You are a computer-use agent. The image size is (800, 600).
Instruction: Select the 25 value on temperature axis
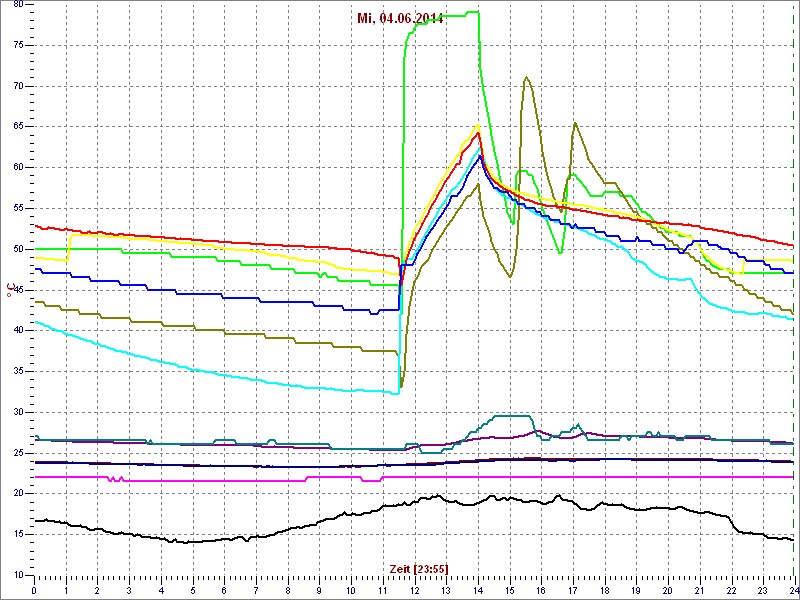click(17, 453)
